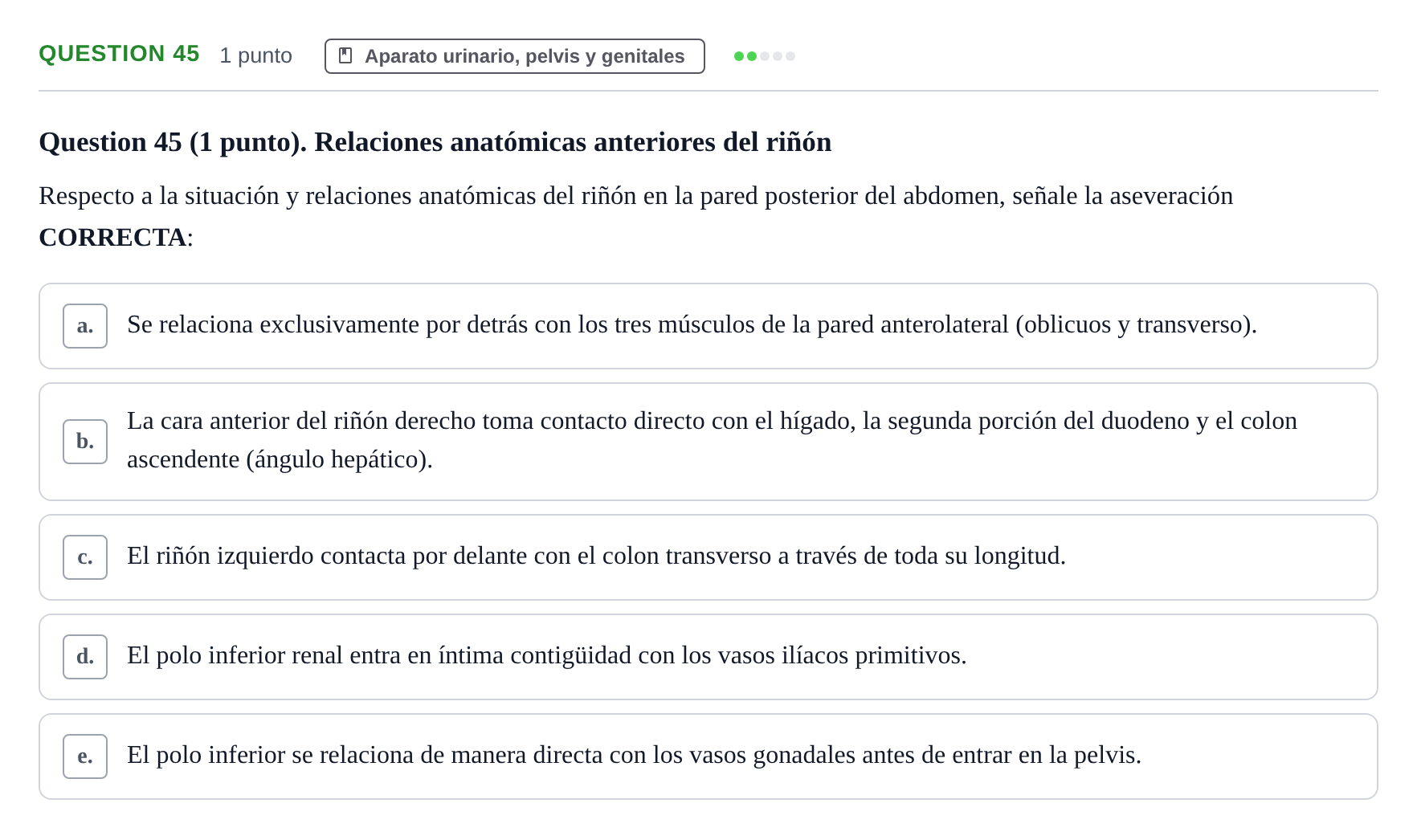1417x840 pixels.
Task: Click the book icon in the topic tag
Action: 345,55
